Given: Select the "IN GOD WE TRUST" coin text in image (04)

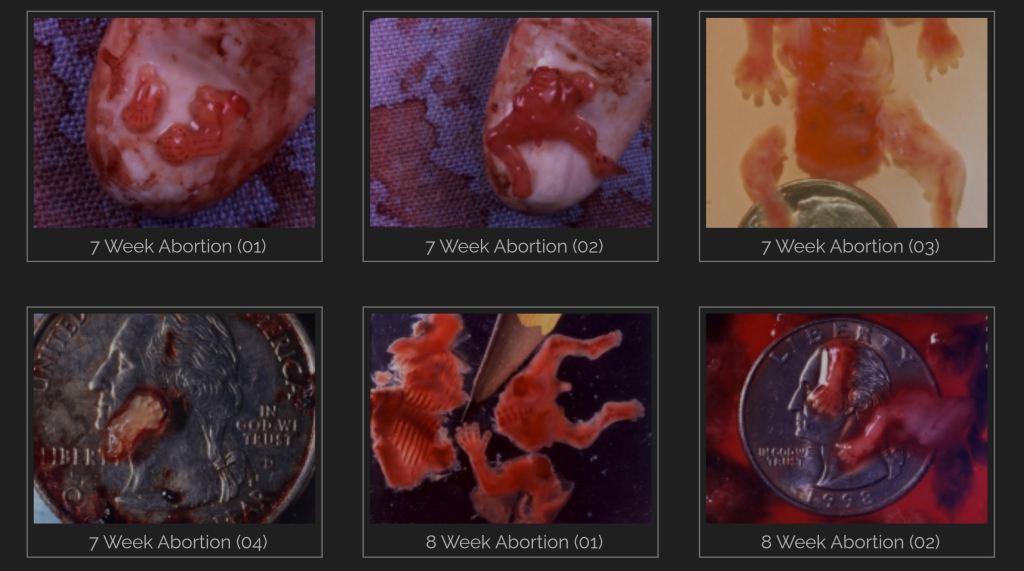Looking at the screenshot, I should [270, 425].
